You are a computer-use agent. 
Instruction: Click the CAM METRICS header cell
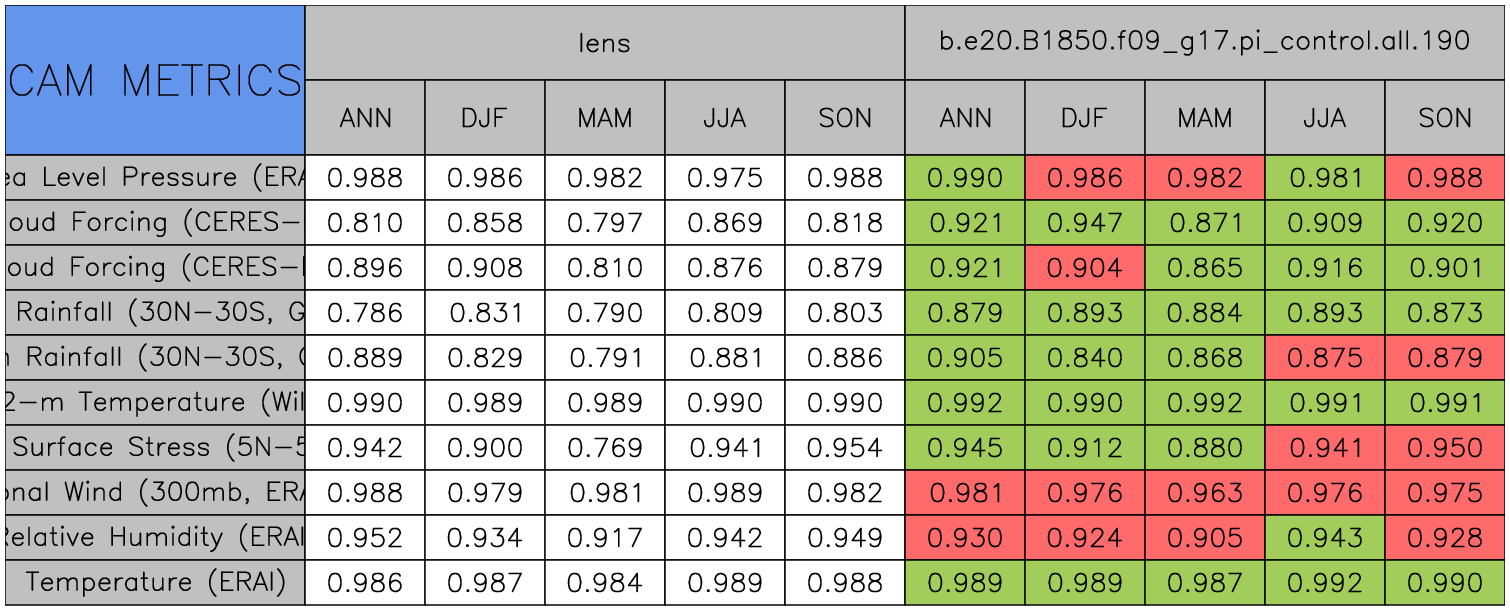[155, 80]
